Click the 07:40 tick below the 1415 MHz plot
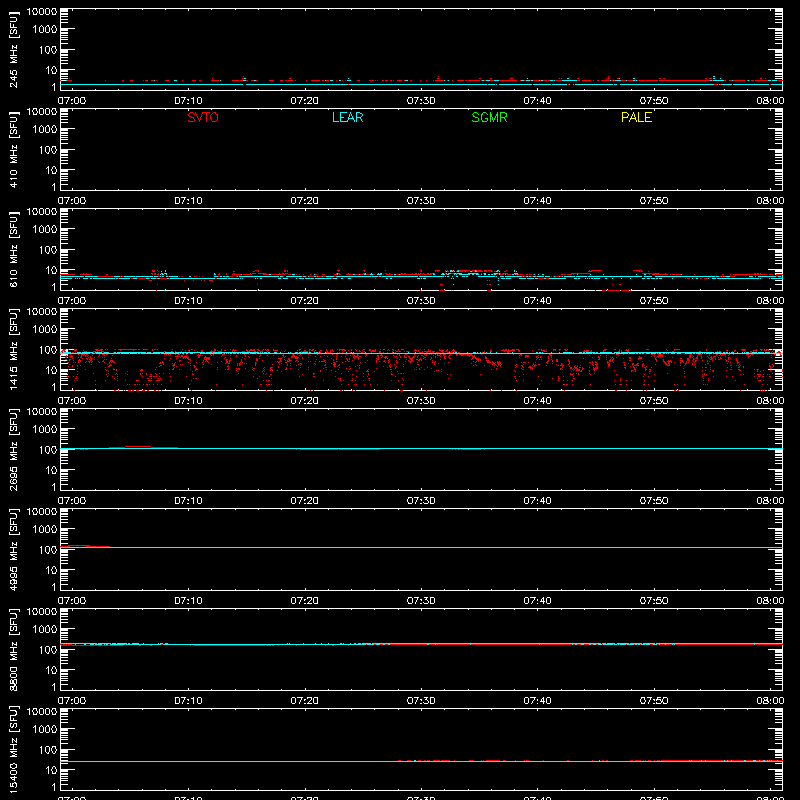 tap(537, 401)
